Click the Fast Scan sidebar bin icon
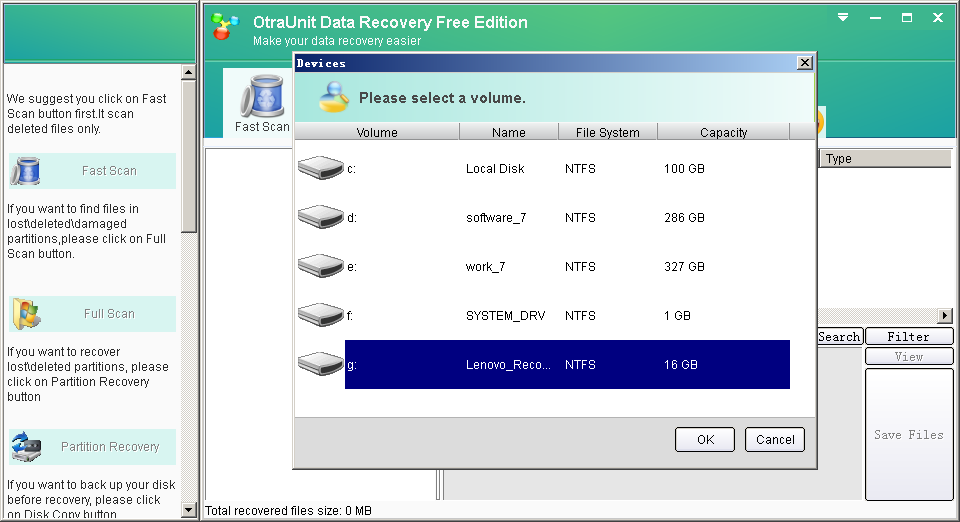Viewport: 960px width, 522px height. click(26, 171)
